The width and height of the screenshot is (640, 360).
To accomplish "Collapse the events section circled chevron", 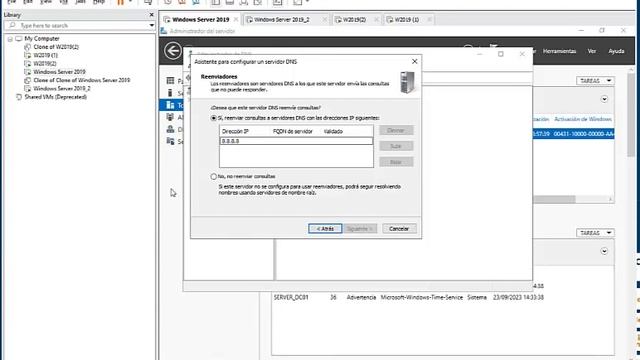I will pos(604,251).
